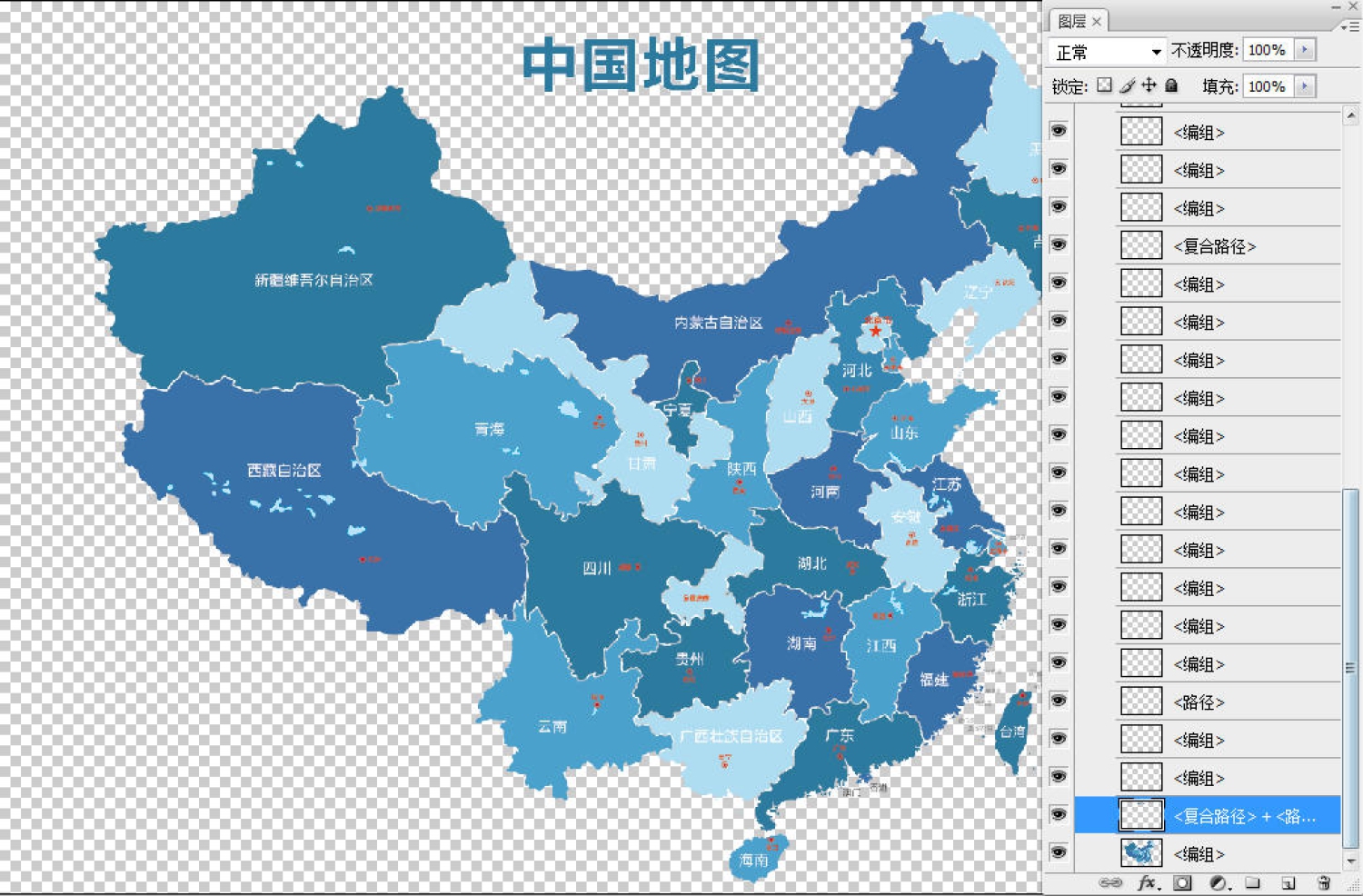The image size is (1363, 896).
Task: Click the Add layer mask icon
Action: (x=1182, y=883)
